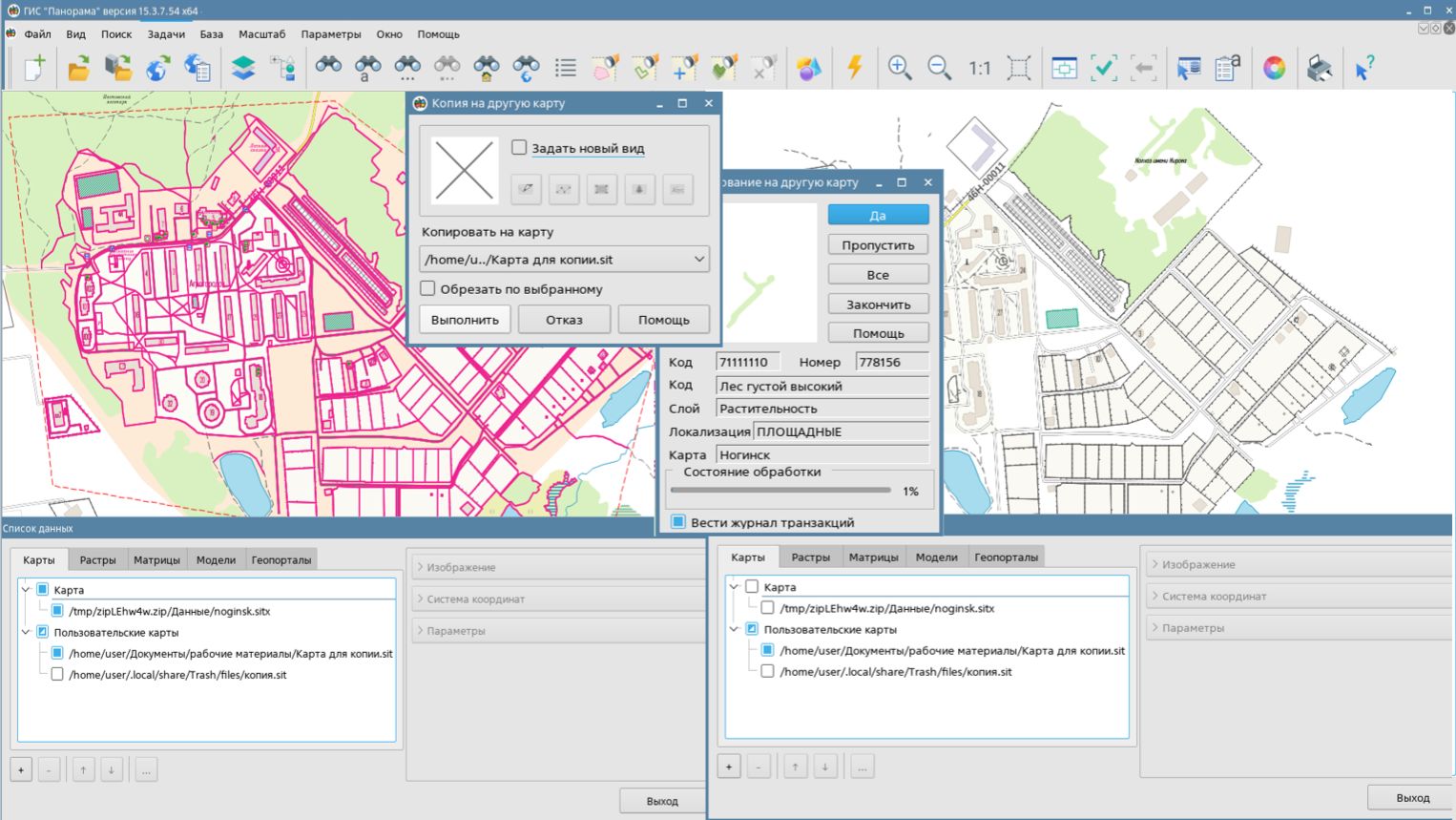Open the map layers stack icon

pos(243,68)
